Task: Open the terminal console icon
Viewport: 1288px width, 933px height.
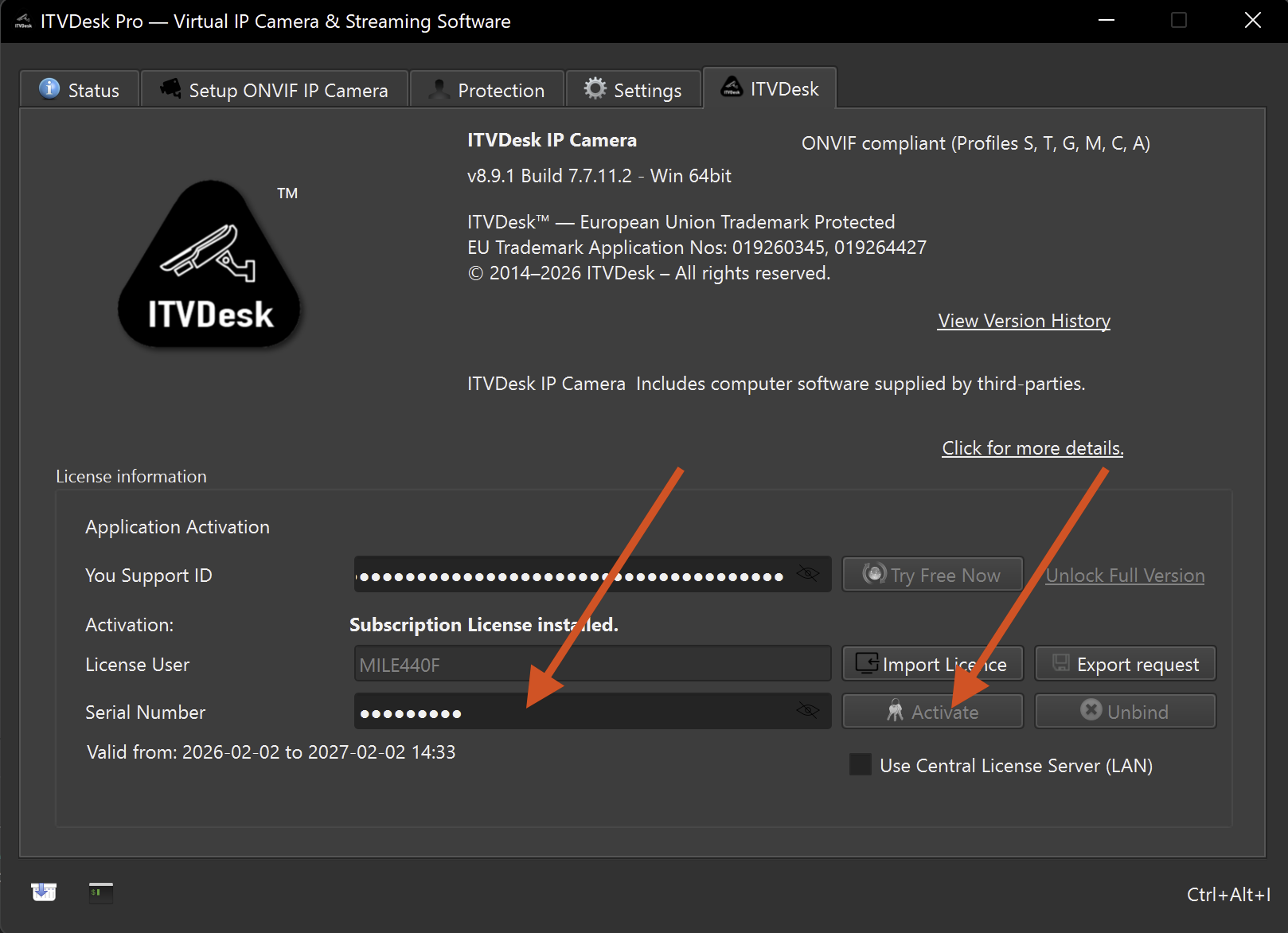Action: click(x=101, y=892)
